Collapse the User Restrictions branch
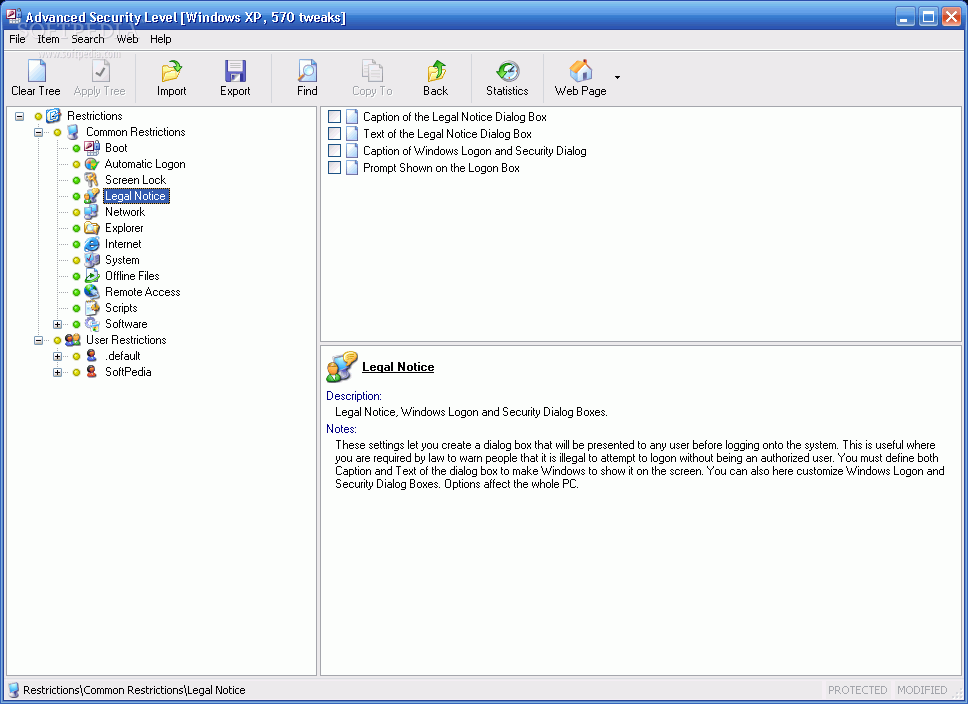This screenshot has width=968, height=704. 38,340
